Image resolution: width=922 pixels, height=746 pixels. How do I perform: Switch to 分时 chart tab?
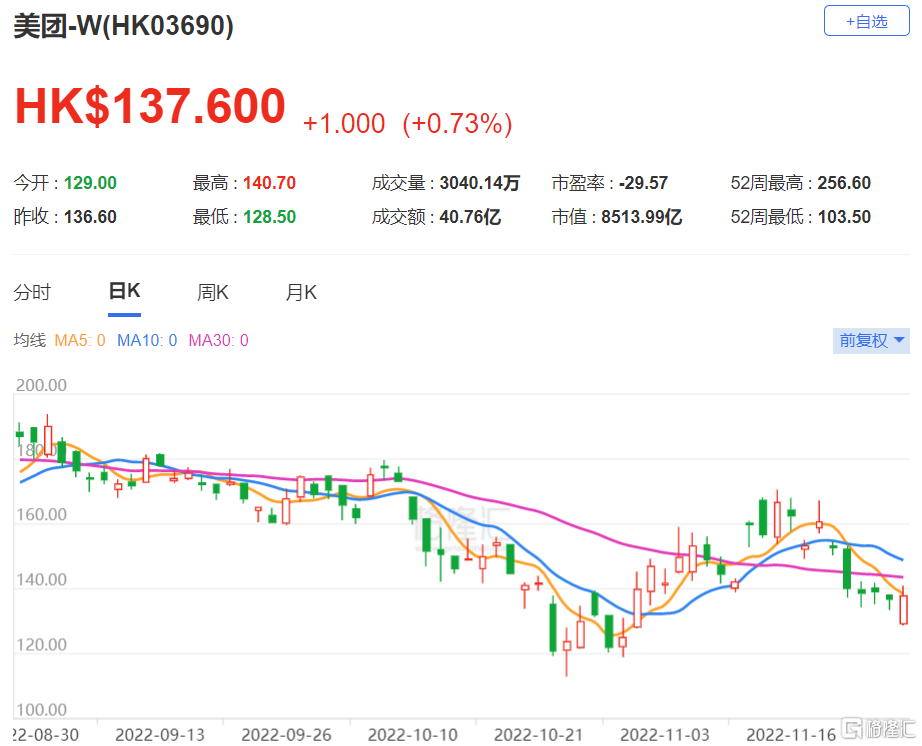(32, 292)
